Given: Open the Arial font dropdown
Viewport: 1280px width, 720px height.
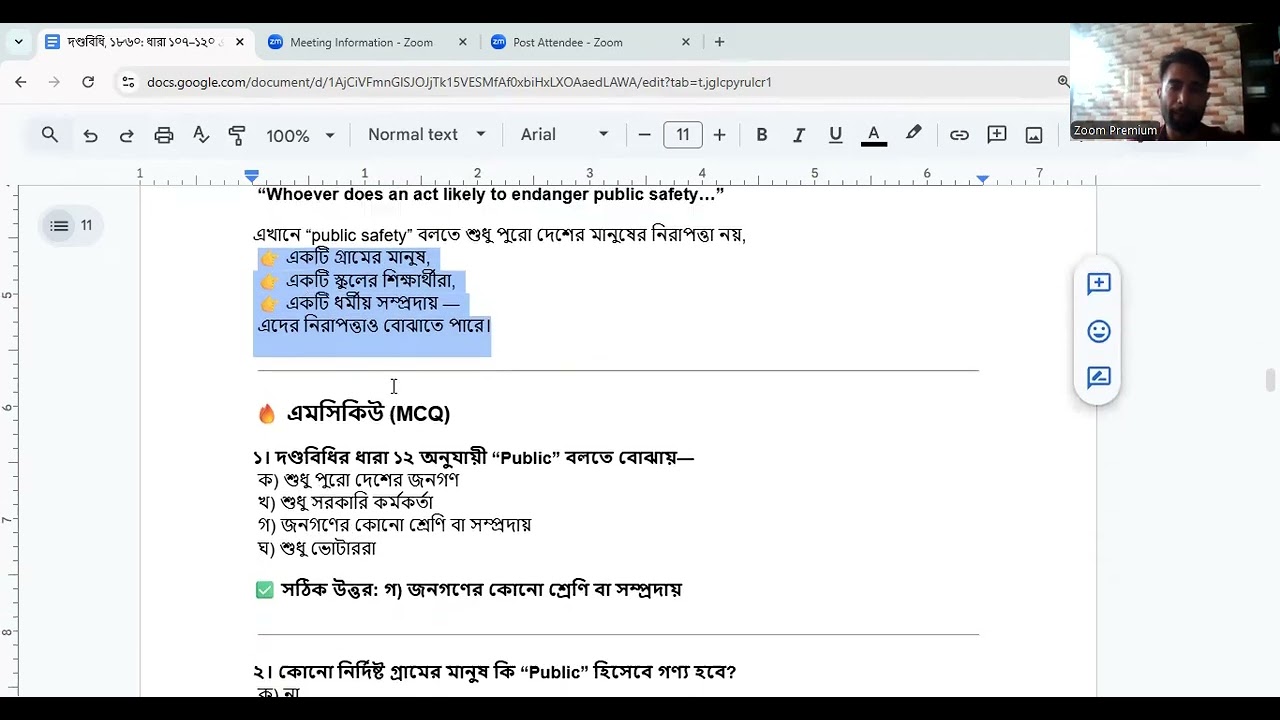Looking at the screenshot, I should (563, 135).
